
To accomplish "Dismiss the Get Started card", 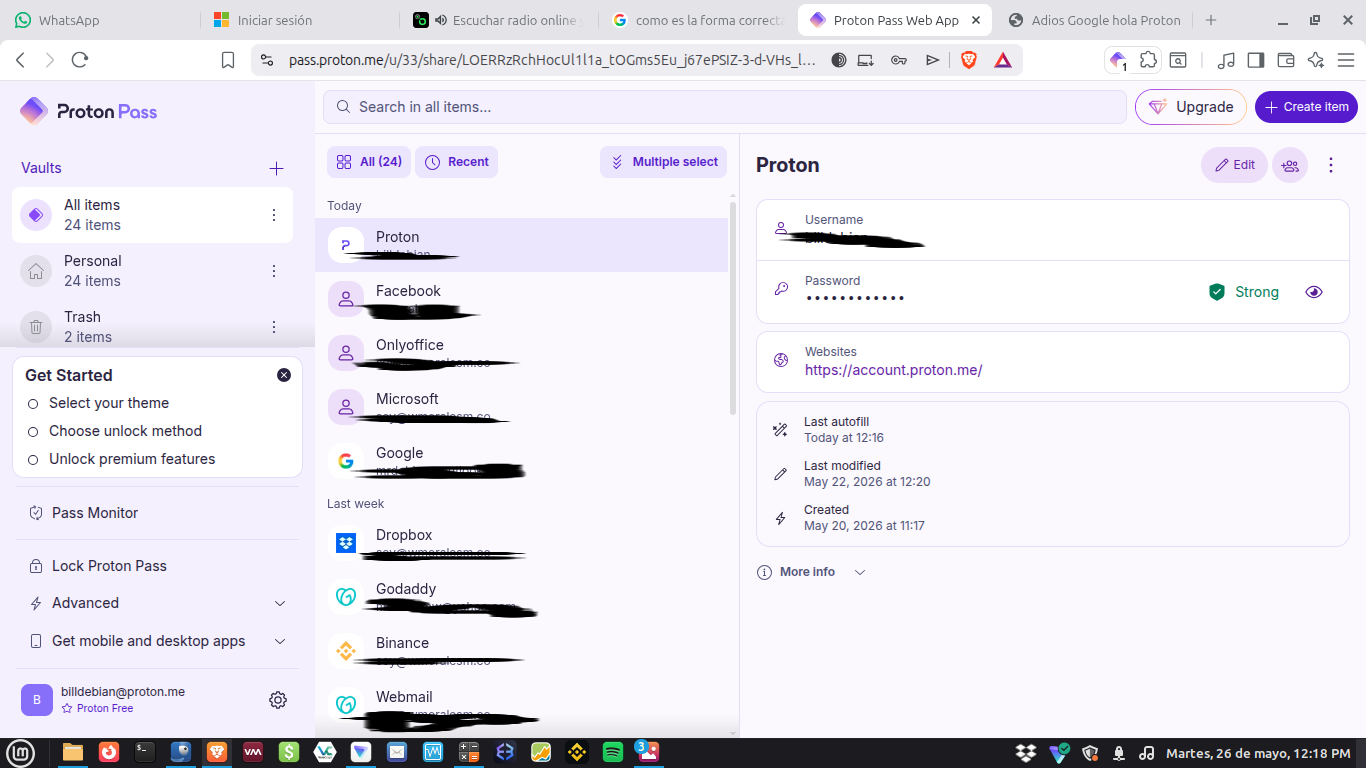I will pos(284,375).
